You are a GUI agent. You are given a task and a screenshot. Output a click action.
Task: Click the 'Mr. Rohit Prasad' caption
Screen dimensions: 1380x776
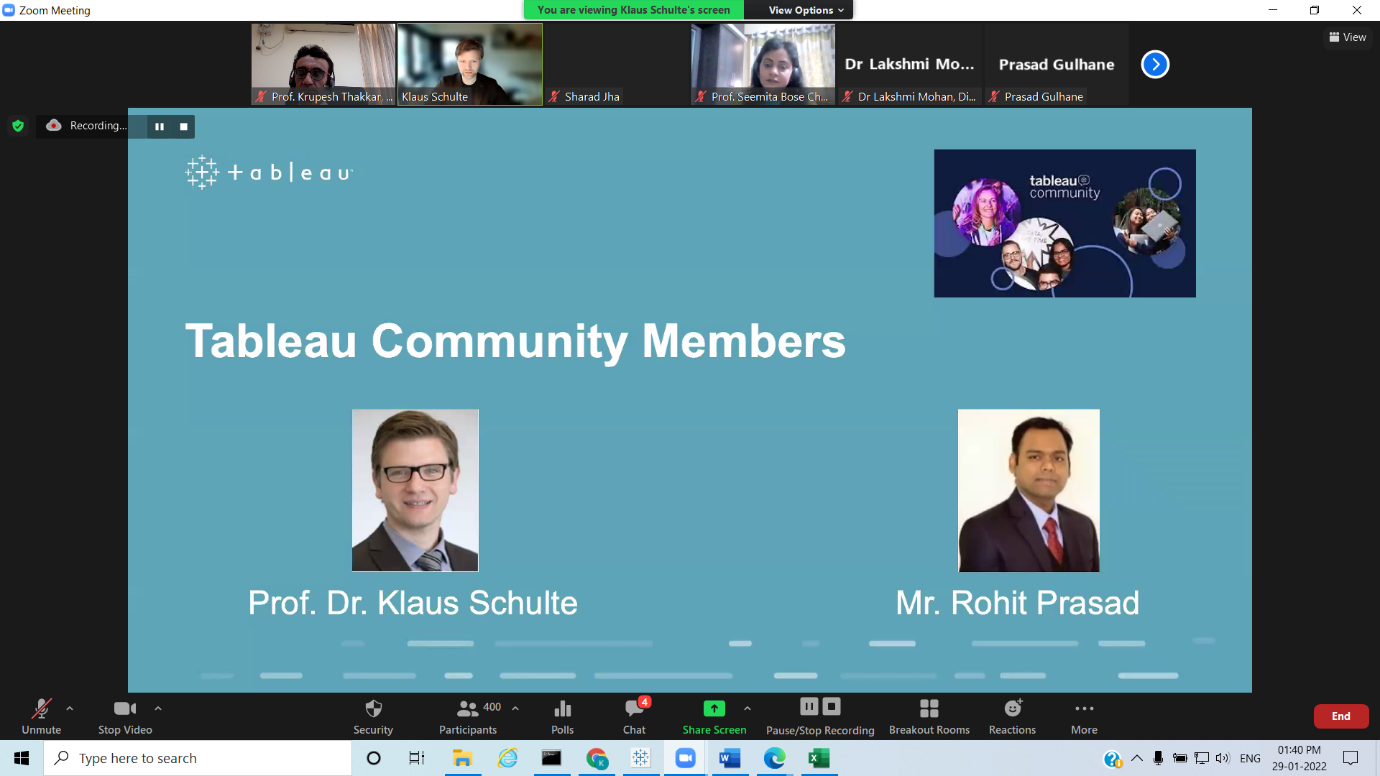pyautogui.click(x=1018, y=603)
